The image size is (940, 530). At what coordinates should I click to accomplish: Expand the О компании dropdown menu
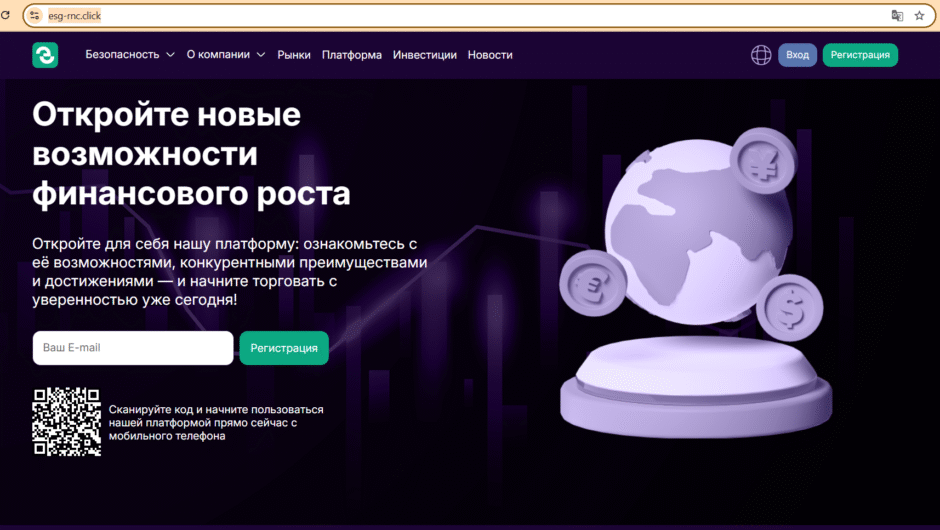click(226, 55)
